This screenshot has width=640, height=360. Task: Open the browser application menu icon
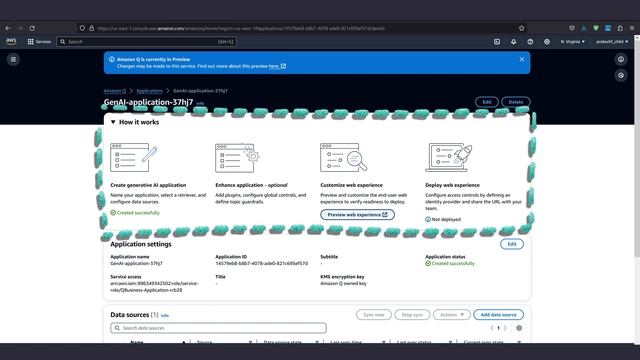pyautogui.click(x=632, y=28)
